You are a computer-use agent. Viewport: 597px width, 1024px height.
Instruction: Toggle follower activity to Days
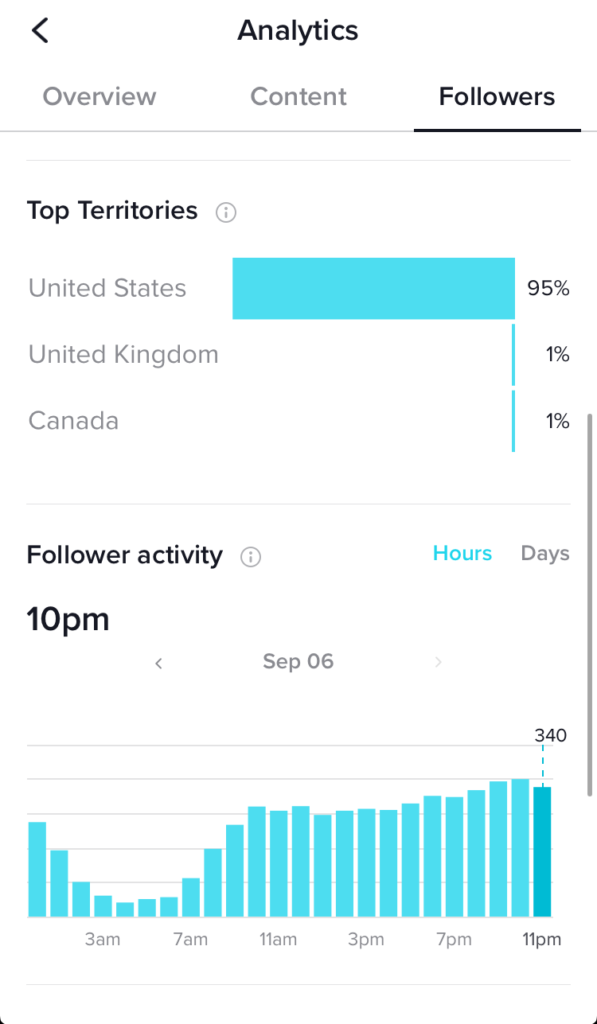[x=545, y=553]
